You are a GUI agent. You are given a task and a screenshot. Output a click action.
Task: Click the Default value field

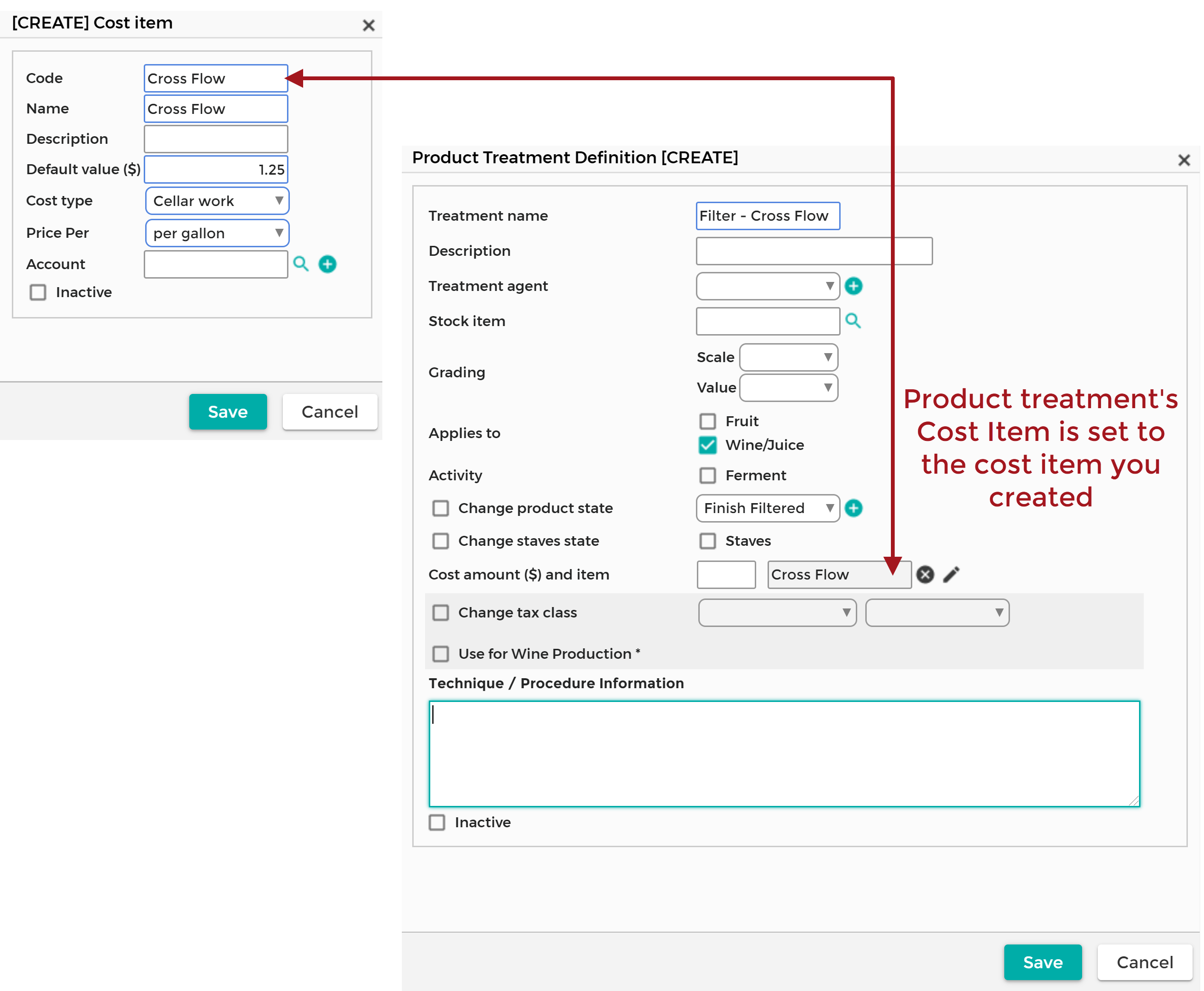216,169
